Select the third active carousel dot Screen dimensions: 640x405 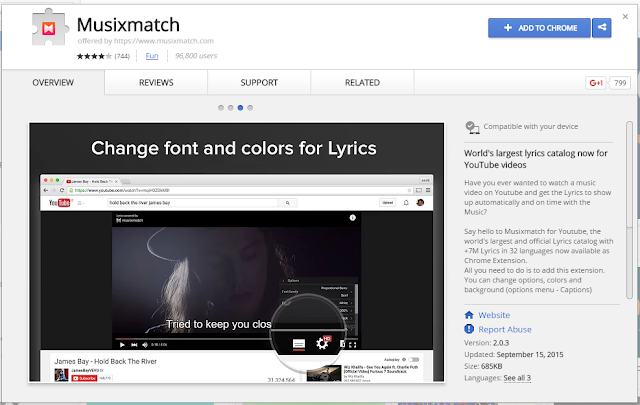tap(240, 108)
